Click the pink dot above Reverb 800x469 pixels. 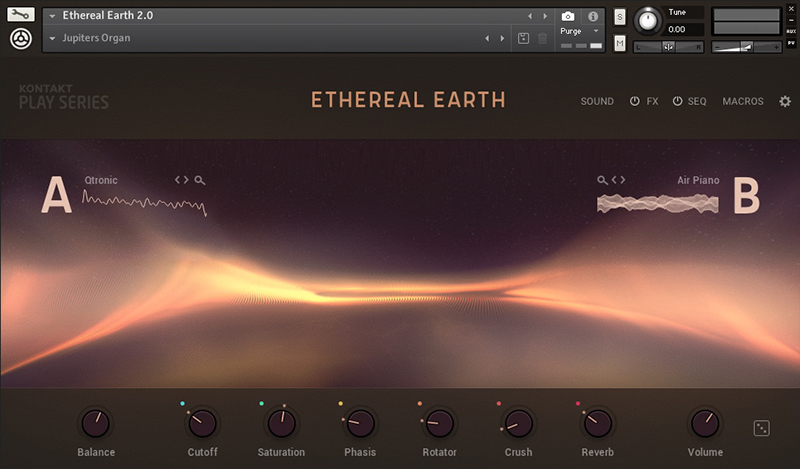(578, 403)
